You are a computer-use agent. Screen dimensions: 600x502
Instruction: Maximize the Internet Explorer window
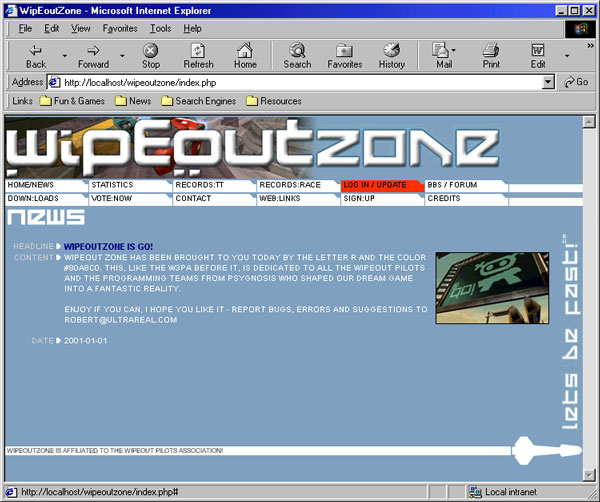pos(574,10)
